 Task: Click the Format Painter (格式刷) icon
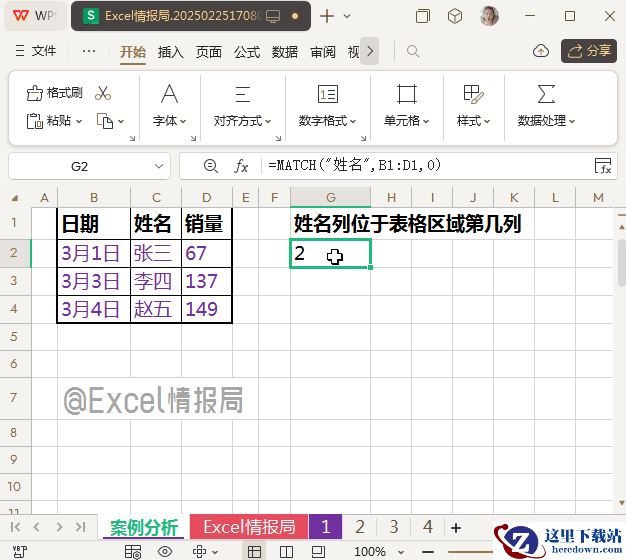coord(34,93)
